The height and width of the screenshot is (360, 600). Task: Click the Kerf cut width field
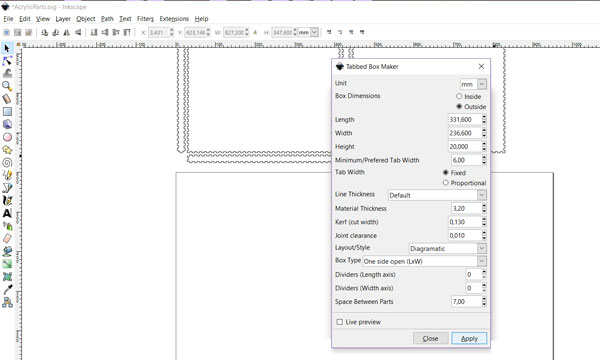pyautogui.click(x=467, y=222)
